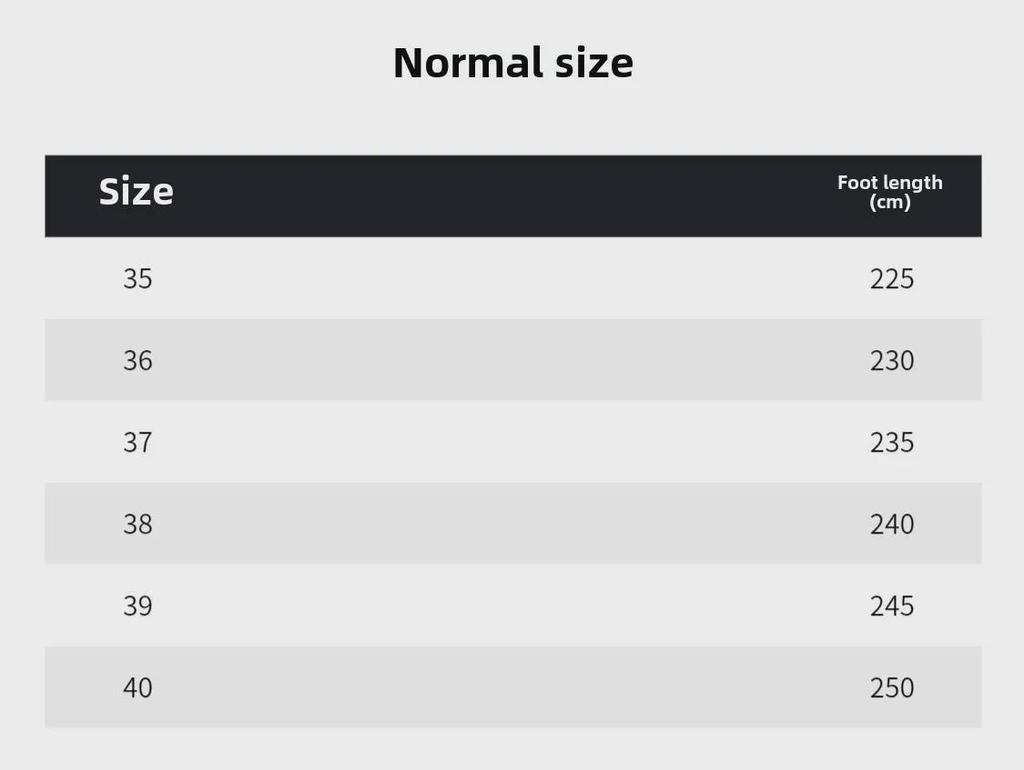Click the '(cm)' unit label in header

890,202
